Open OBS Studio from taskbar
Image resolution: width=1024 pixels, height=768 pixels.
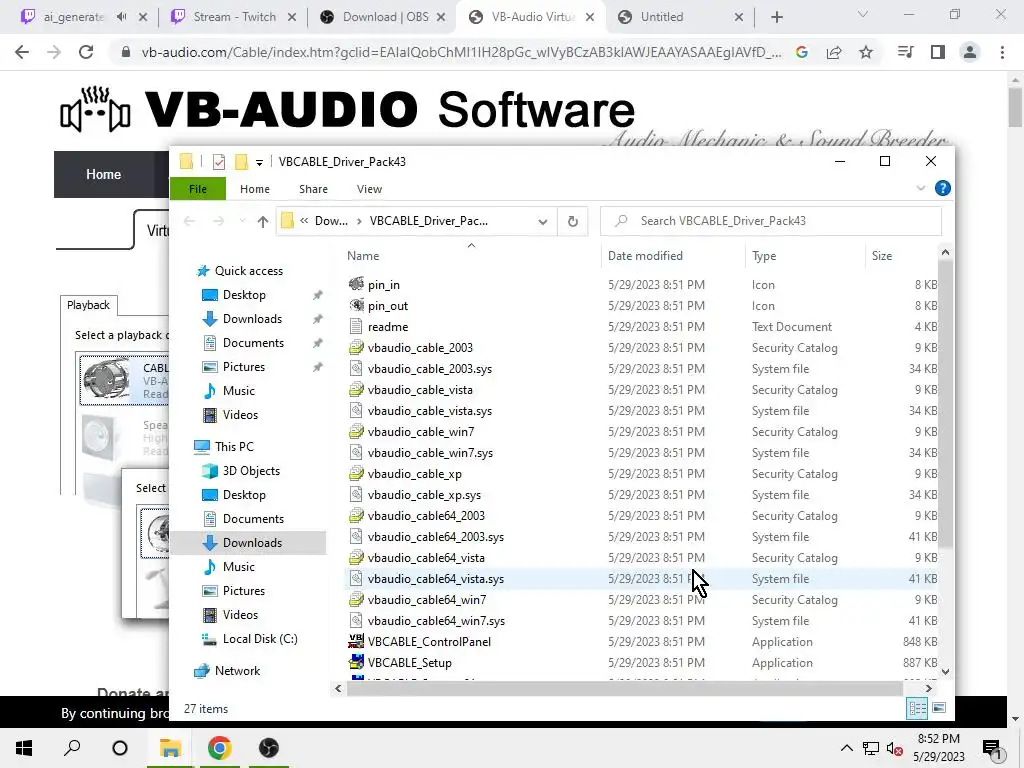(268, 748)
